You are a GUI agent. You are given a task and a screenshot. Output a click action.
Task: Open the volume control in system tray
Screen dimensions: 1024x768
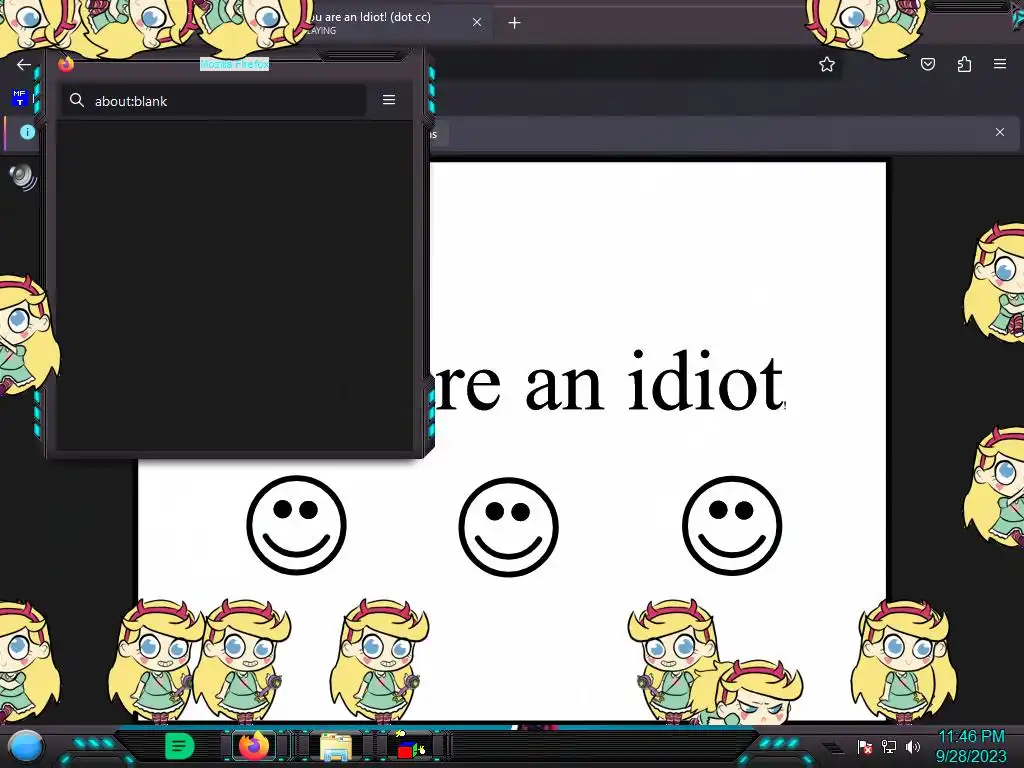coord(912,746)
